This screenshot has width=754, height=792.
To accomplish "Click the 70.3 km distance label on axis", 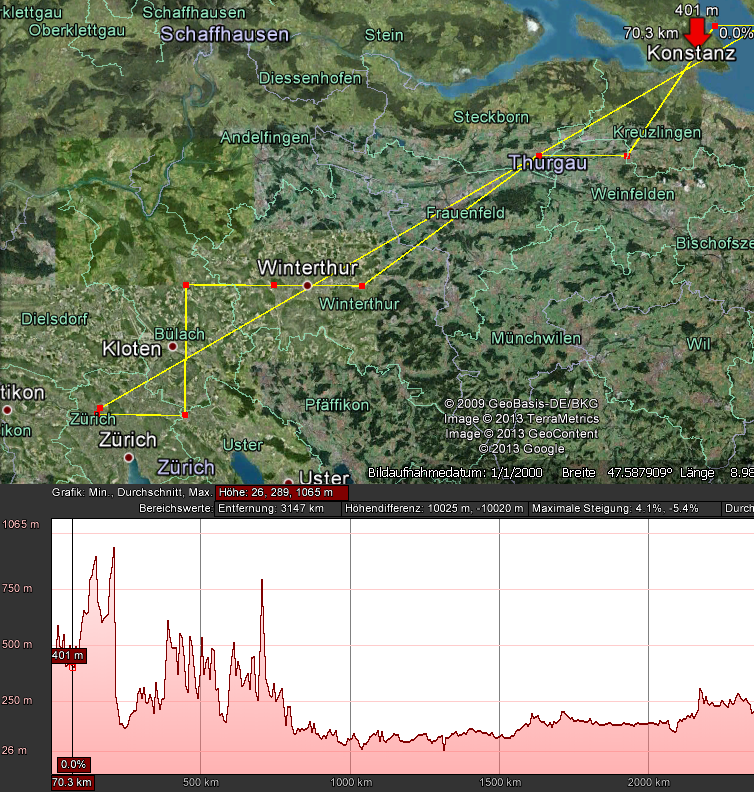I will tap(72, 782).
